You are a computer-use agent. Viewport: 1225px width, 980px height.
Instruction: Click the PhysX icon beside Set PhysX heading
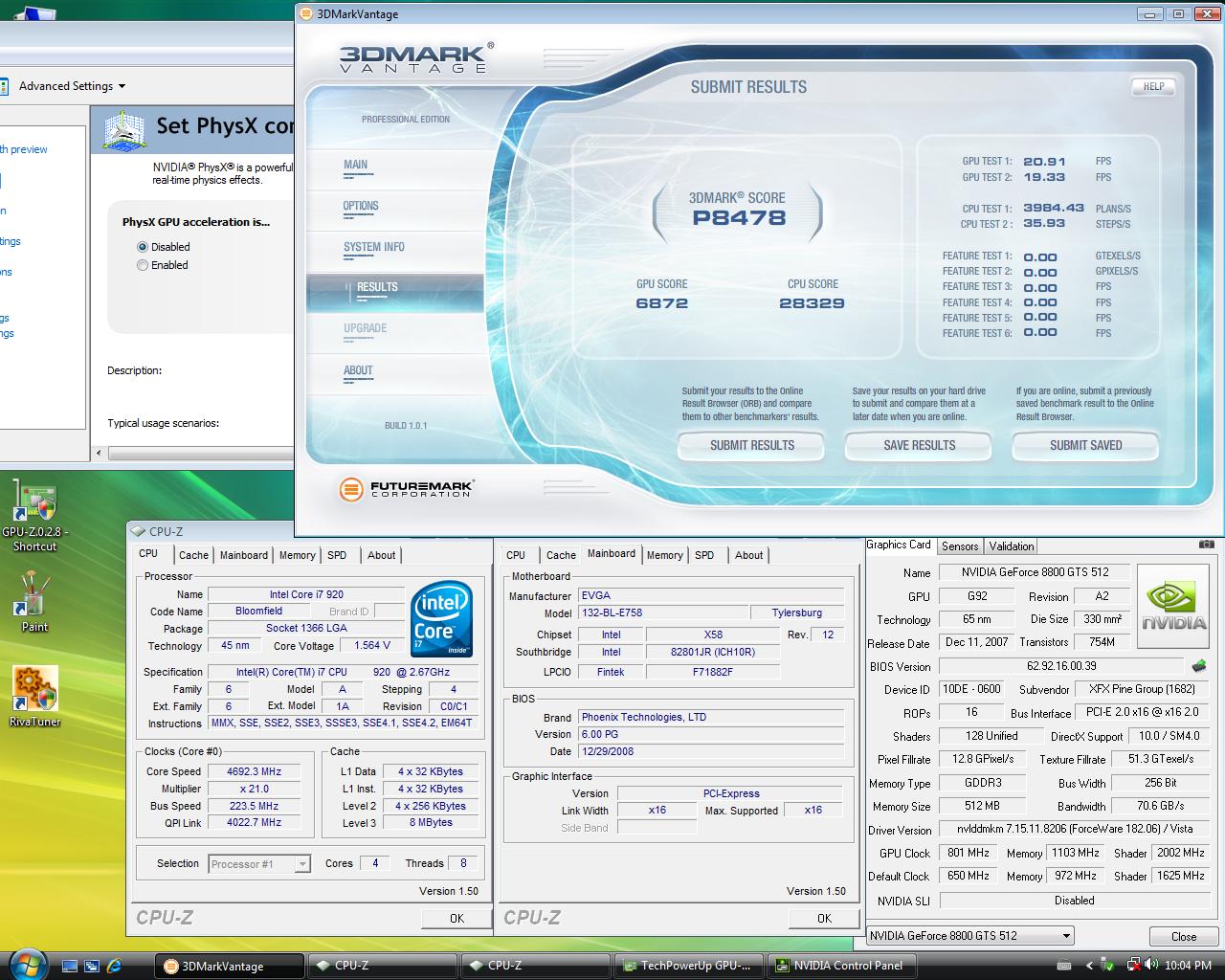(x=124, y=130)
